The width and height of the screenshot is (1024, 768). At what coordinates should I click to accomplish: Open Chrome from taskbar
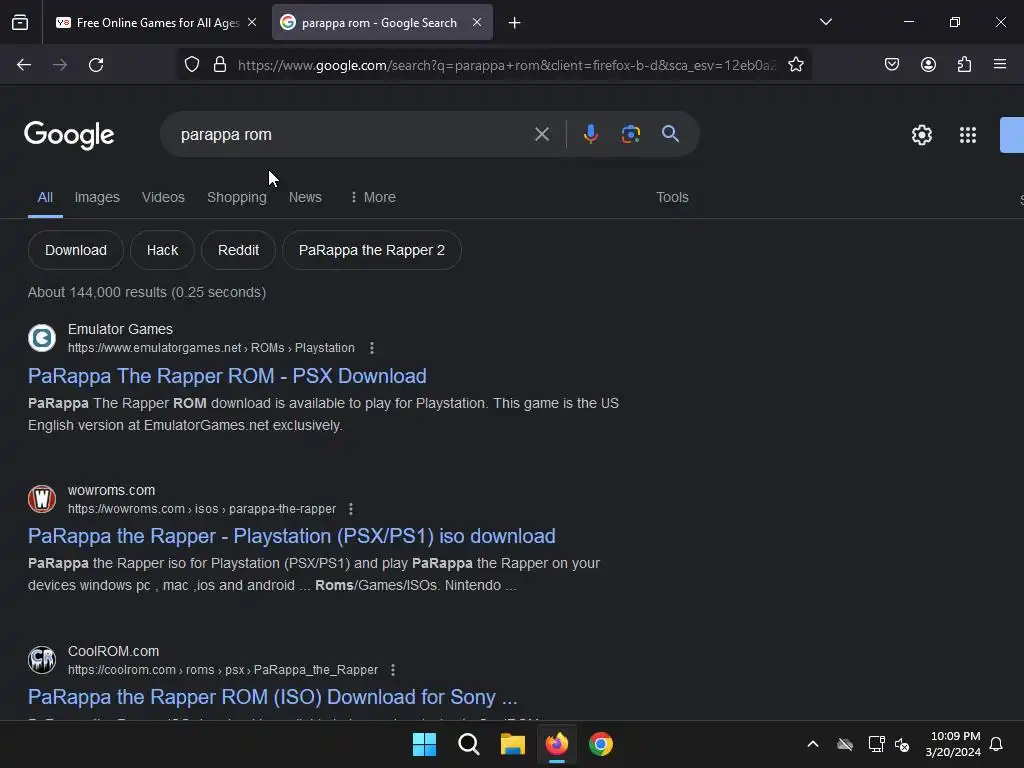(601, 744)
